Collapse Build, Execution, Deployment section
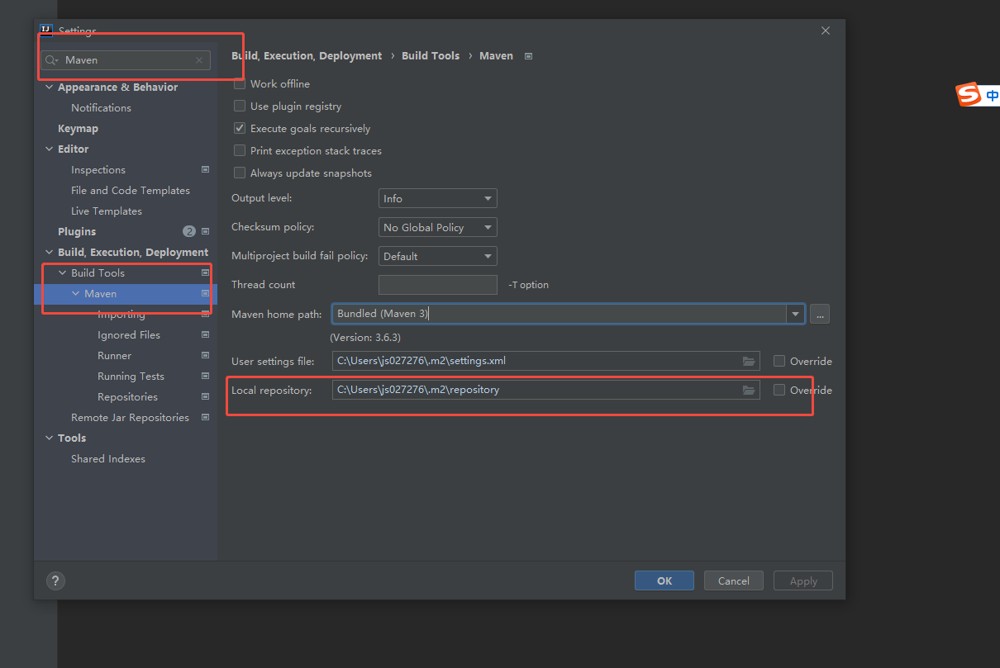This screenshot has height=668, width=1000. (49, 252)
